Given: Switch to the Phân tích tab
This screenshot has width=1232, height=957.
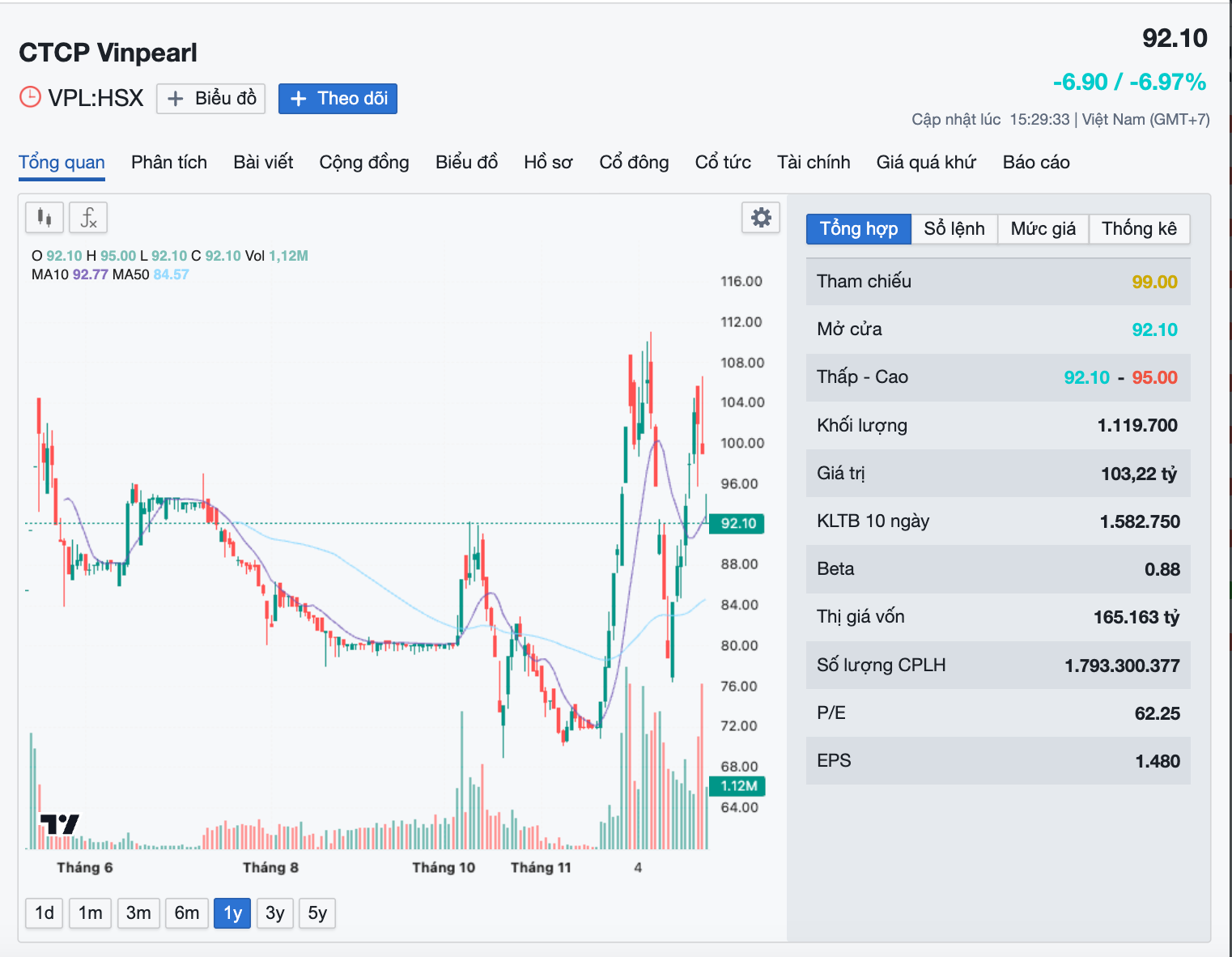Looking at the screenshot, I should 169,163.
